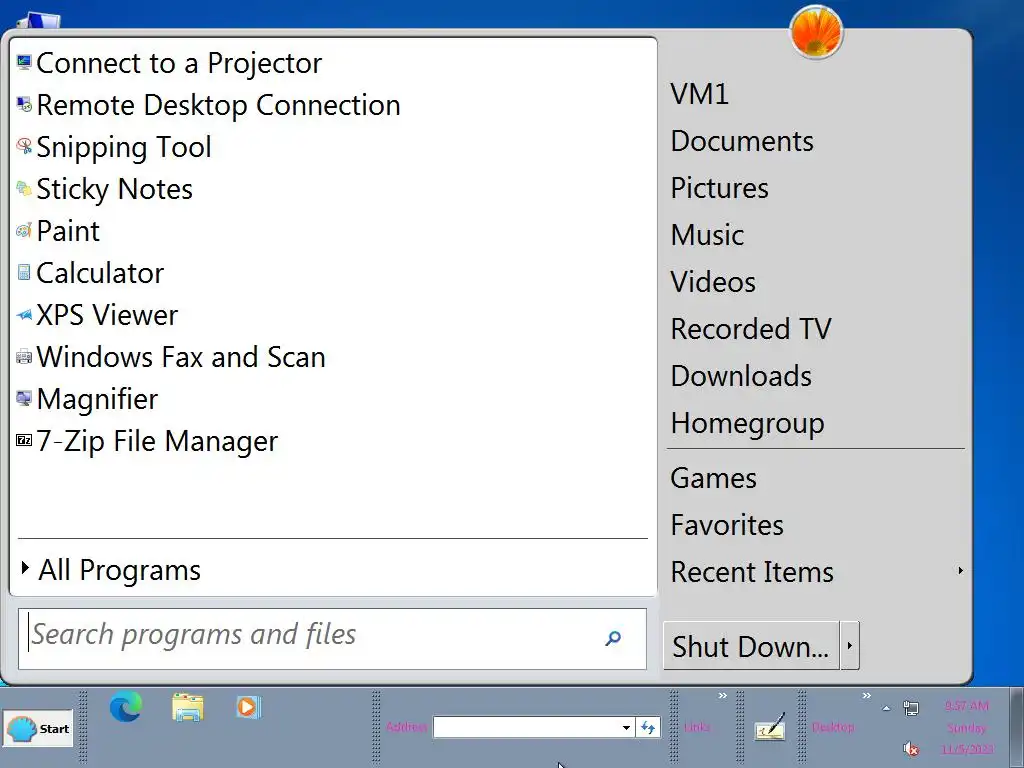Click the Shut Down button
1024x768 pixels.
751,646
